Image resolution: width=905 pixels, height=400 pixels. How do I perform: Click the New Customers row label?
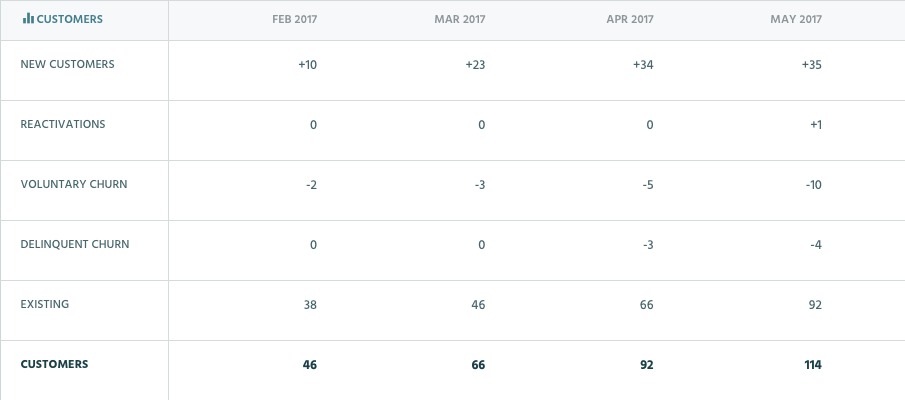(68, 64)
